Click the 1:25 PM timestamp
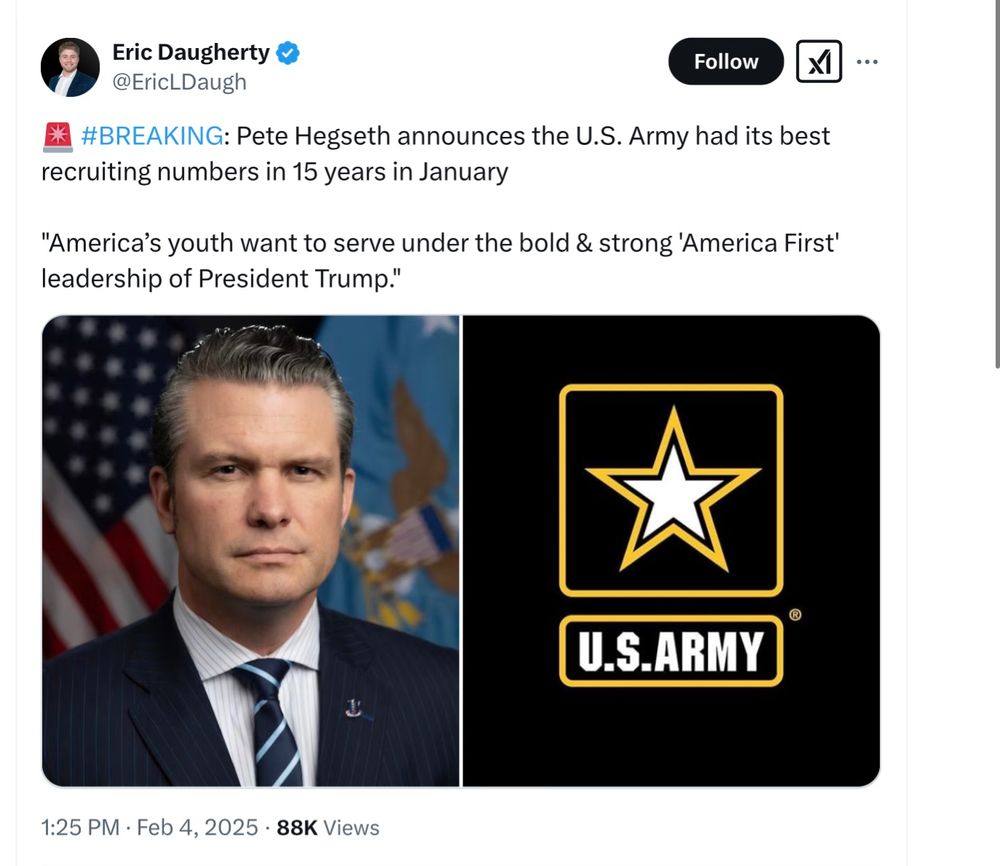The width and height of the screenshot is (1000, 866). coord(79,828)
